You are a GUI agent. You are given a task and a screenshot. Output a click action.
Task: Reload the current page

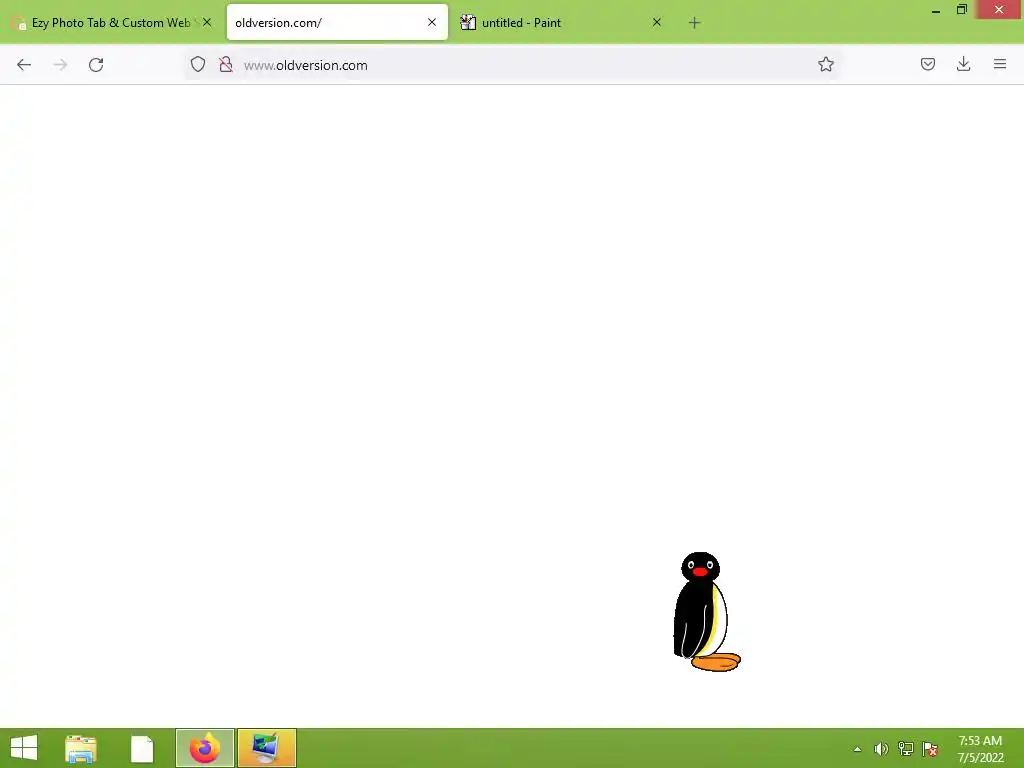(x=96, y=65)
